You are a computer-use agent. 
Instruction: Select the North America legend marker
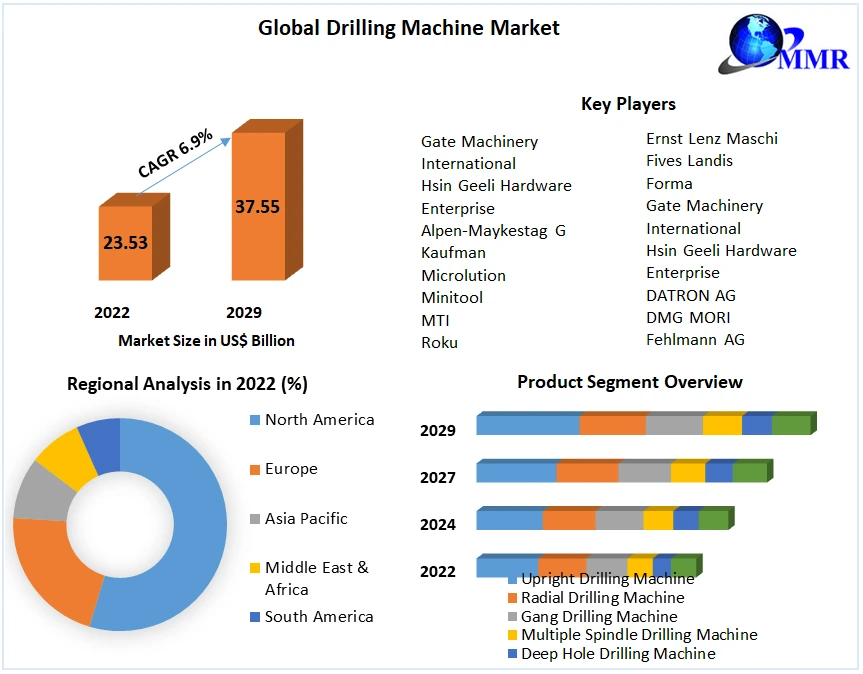click(x=255, y=420)
